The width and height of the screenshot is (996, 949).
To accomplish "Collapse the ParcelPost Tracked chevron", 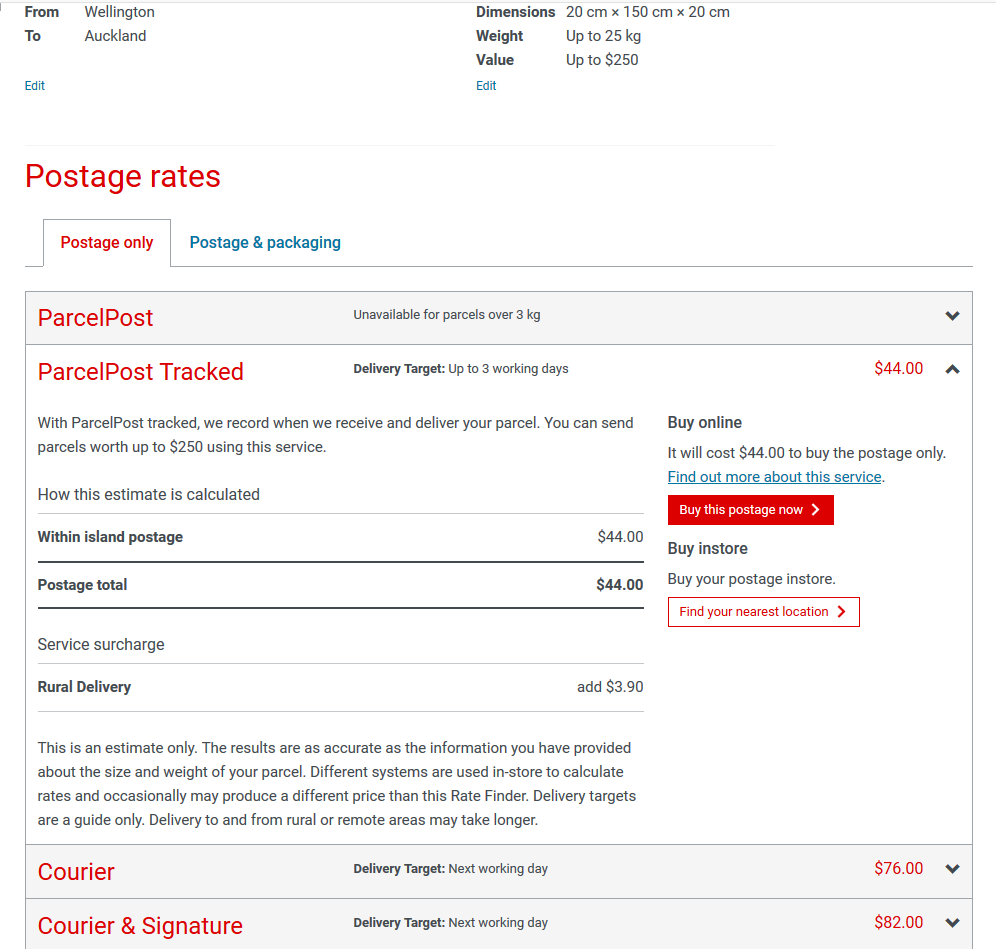I will (952, 369).
